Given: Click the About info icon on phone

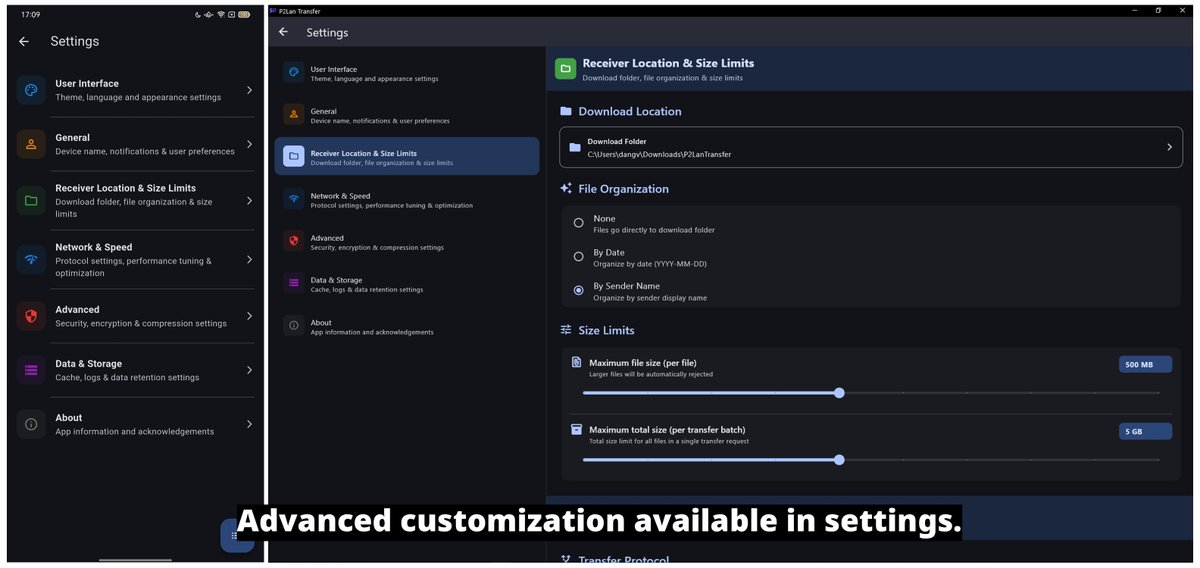Looking at the screenshot, I should (31, 424).
